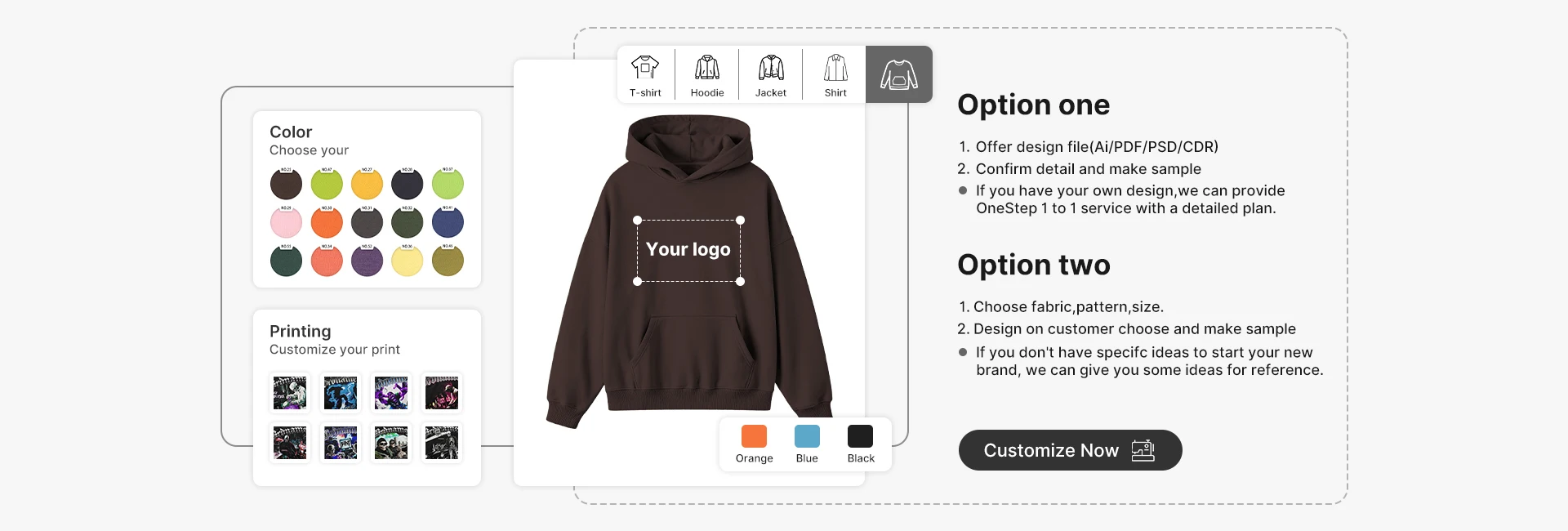
Task: Choose the purple fabric swatch
Action: 367,261
